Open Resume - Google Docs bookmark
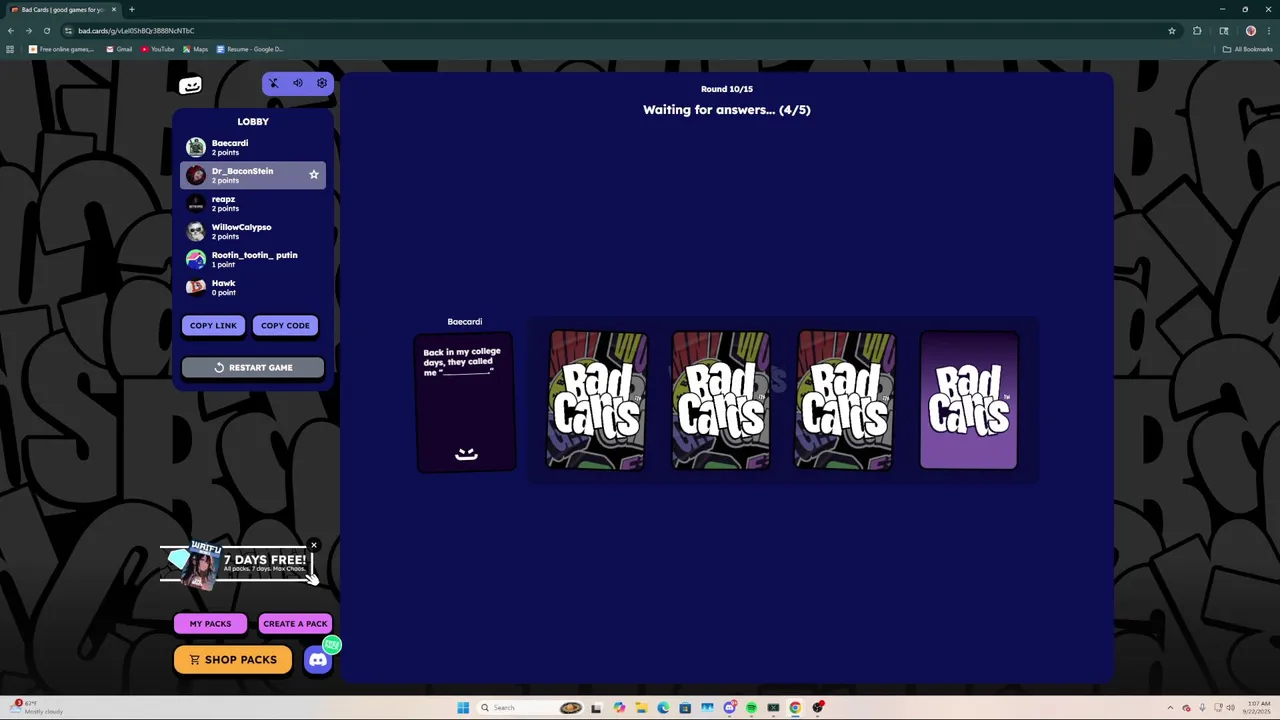Screen dimensions: 1280x720 pyautogui.click(x=250, y=49)
